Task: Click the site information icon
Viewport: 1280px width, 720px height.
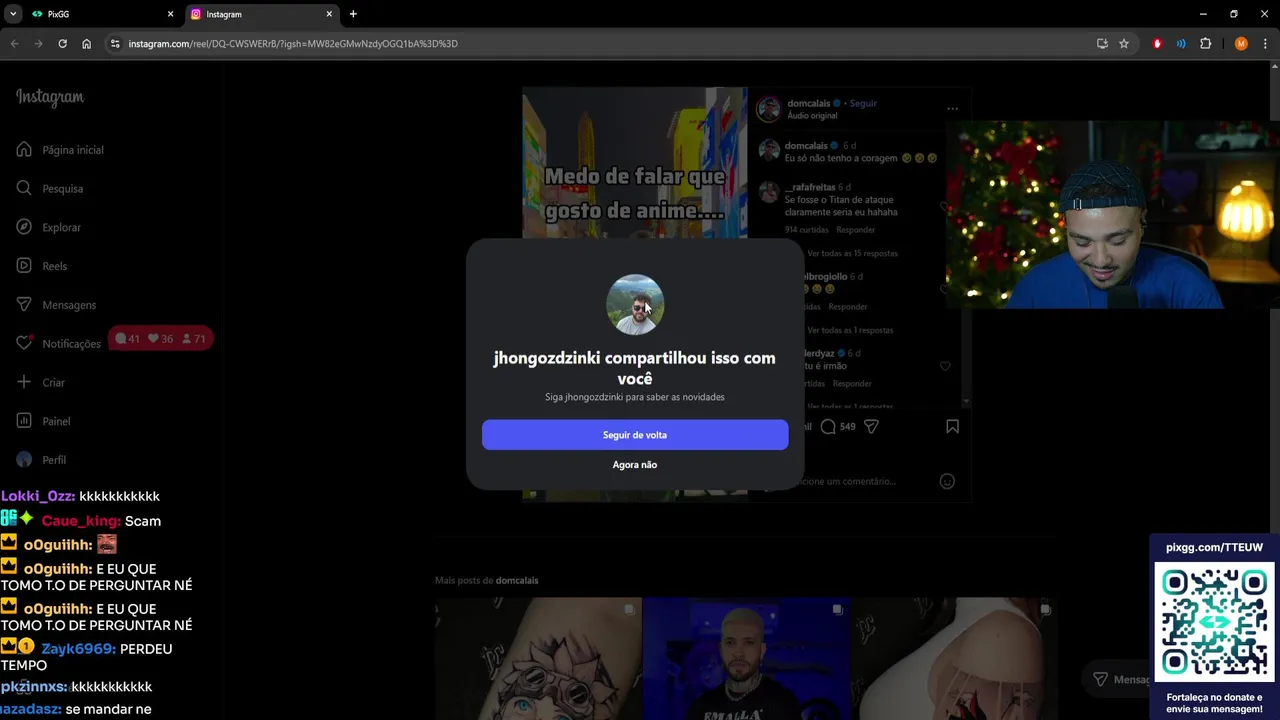Action: 115,44
